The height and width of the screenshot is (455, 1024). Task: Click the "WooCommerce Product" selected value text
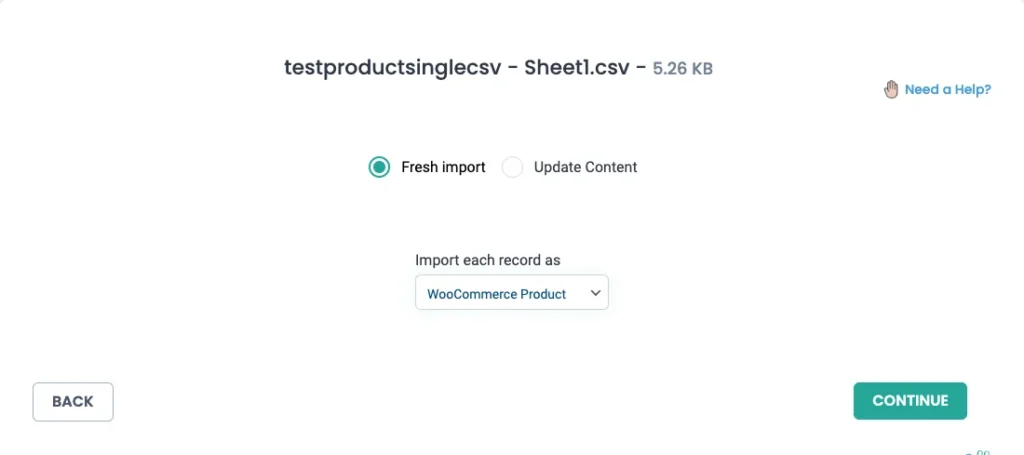(x=496, y=294)
